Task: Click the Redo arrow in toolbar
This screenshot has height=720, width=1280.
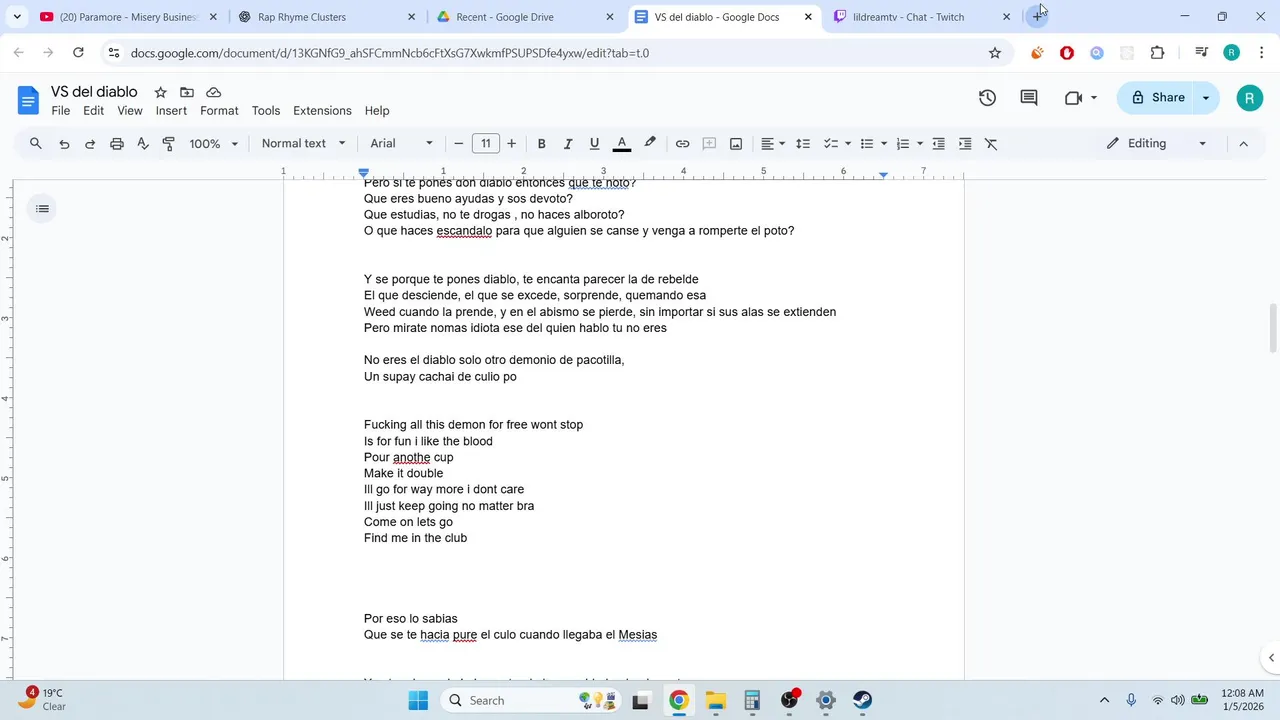Action: tap(90, 144)
